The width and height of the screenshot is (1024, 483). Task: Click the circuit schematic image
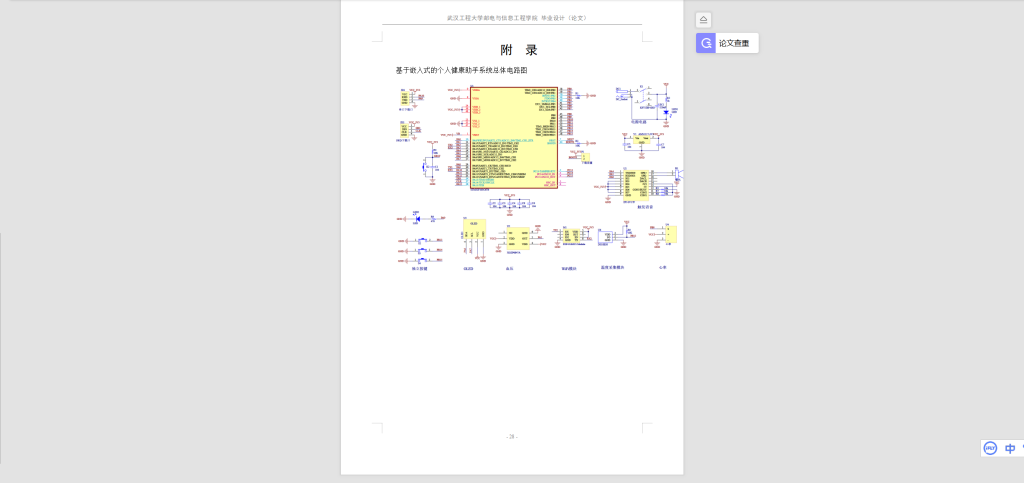point(538,177)
